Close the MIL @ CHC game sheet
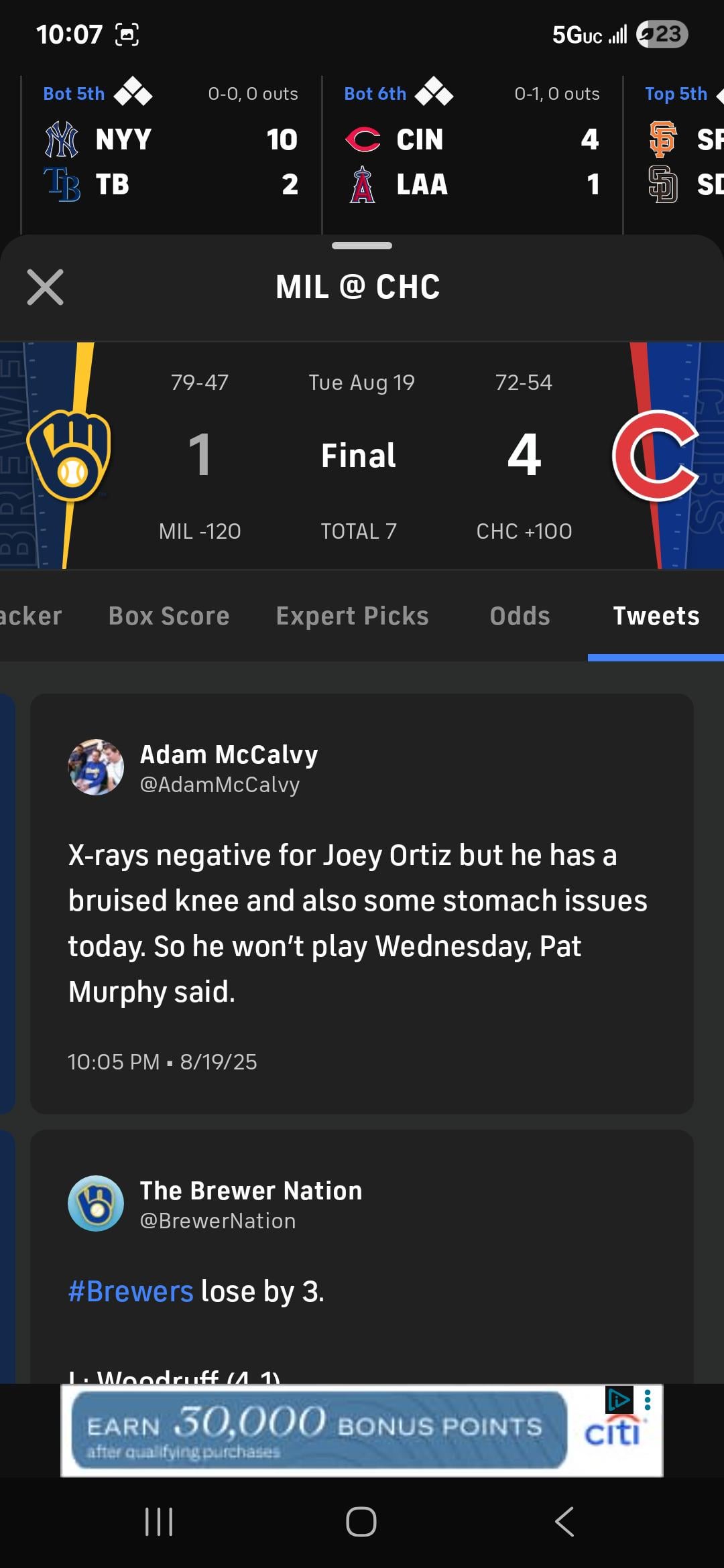724x1568 pixels. pyautogui.click(x=46, y=287)
